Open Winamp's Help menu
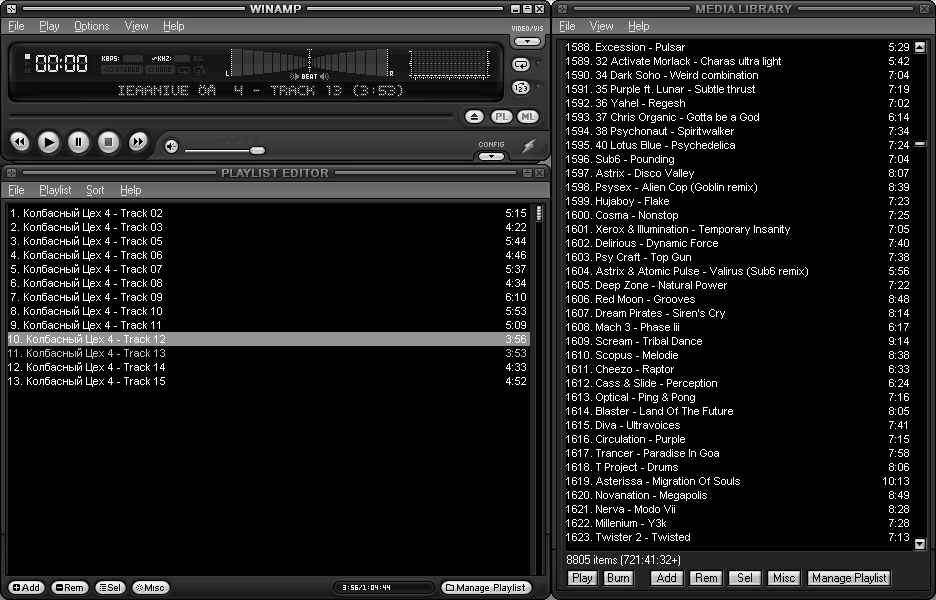This screenshot has height=600, width=936. tap(173, 26)
